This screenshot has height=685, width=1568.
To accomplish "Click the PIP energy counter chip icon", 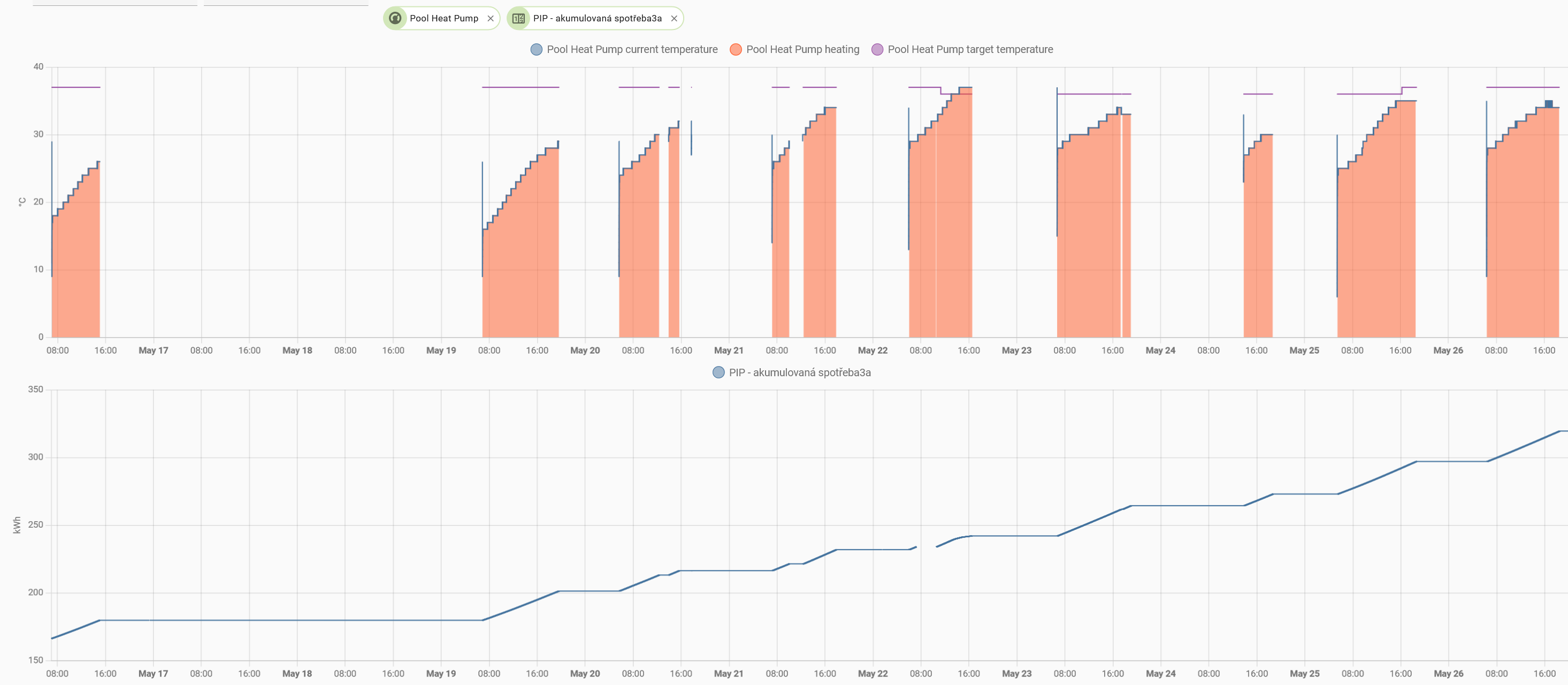I will click(x=518, y=18).
